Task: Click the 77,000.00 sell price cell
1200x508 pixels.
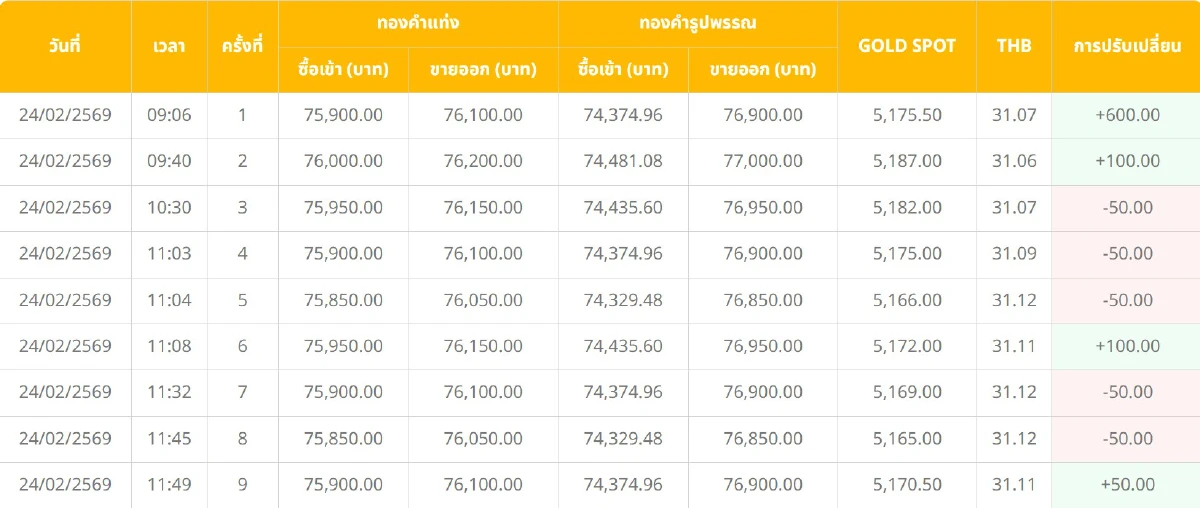Action: (763, 161)
